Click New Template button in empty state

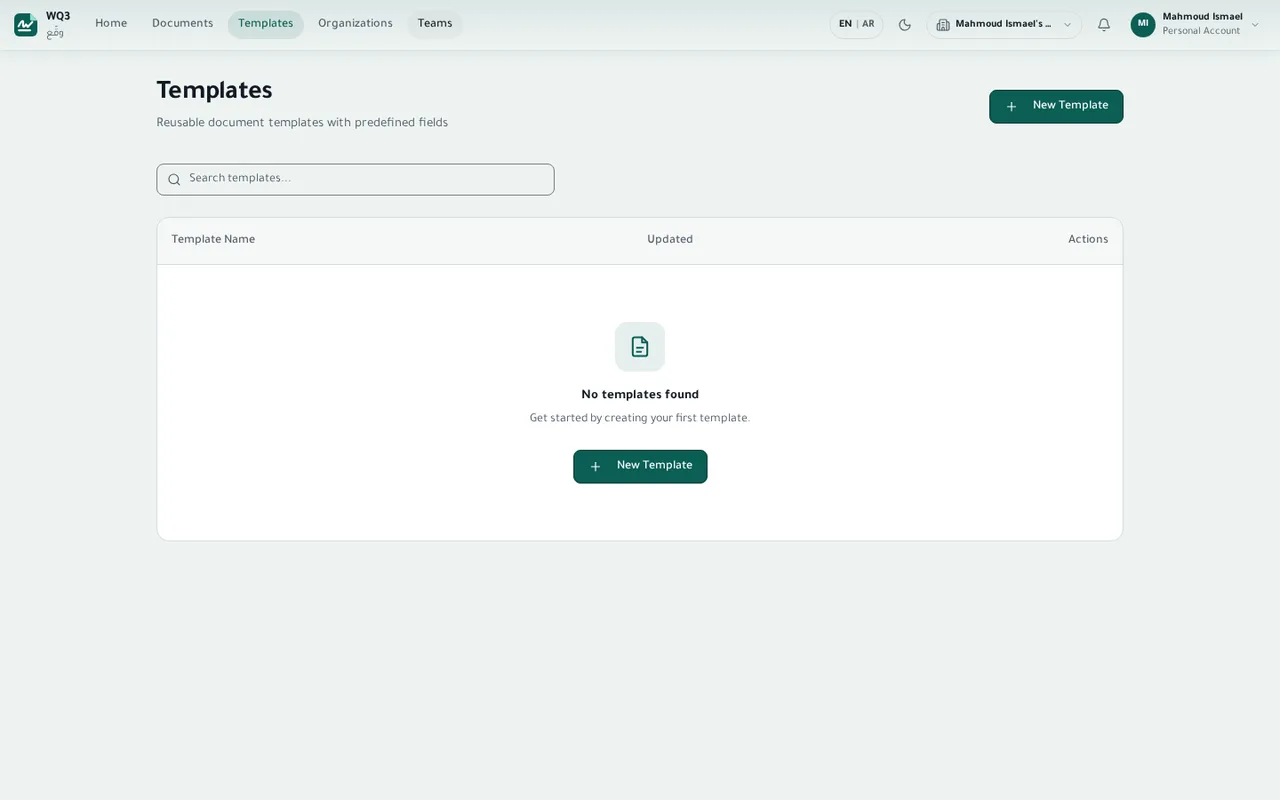[640, 467]
